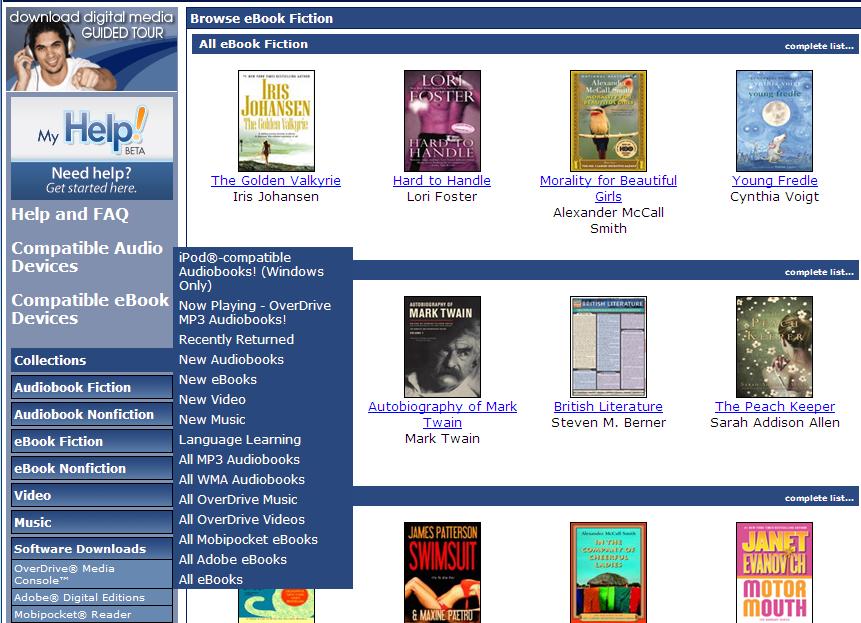Open Compatible Audio Devices page
Image resolution: width=861 pixels, height=623 pixels.
(87, 257)
